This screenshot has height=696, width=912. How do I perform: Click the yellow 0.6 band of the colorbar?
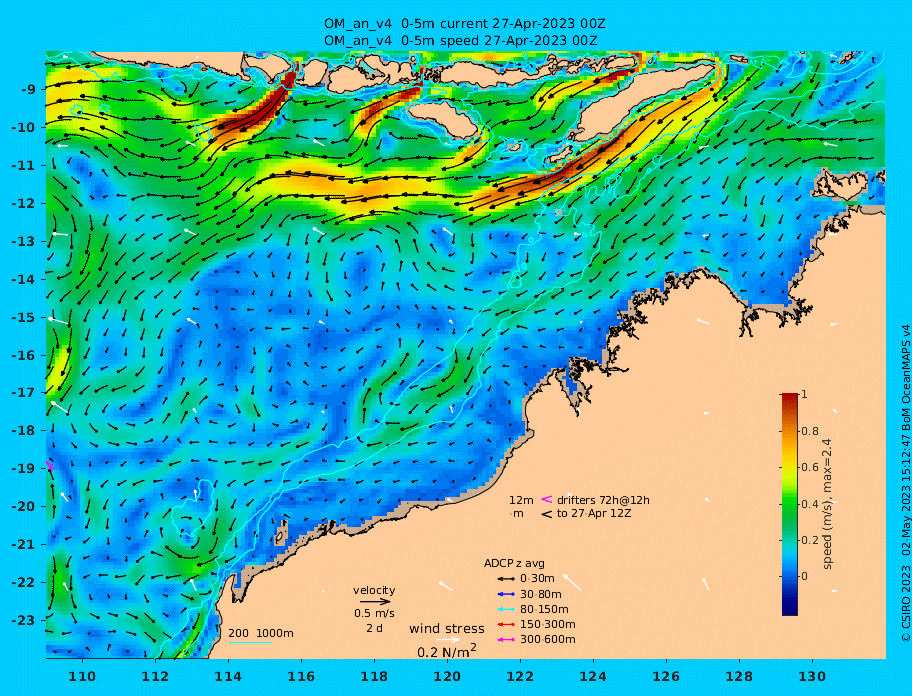point(790,468)
